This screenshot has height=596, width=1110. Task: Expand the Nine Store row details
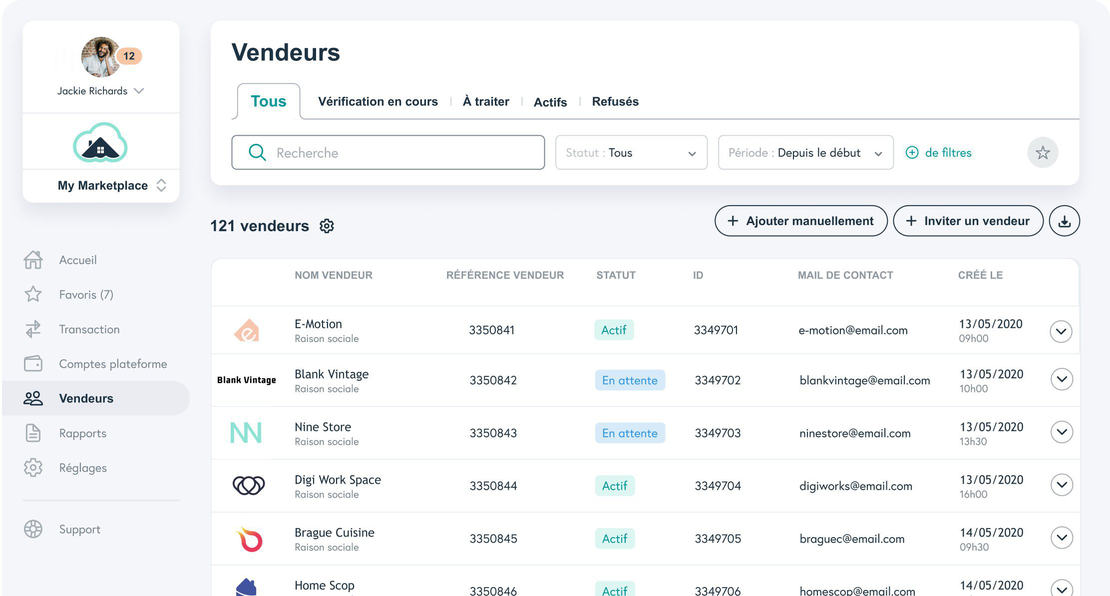(x=1061, y=432)
